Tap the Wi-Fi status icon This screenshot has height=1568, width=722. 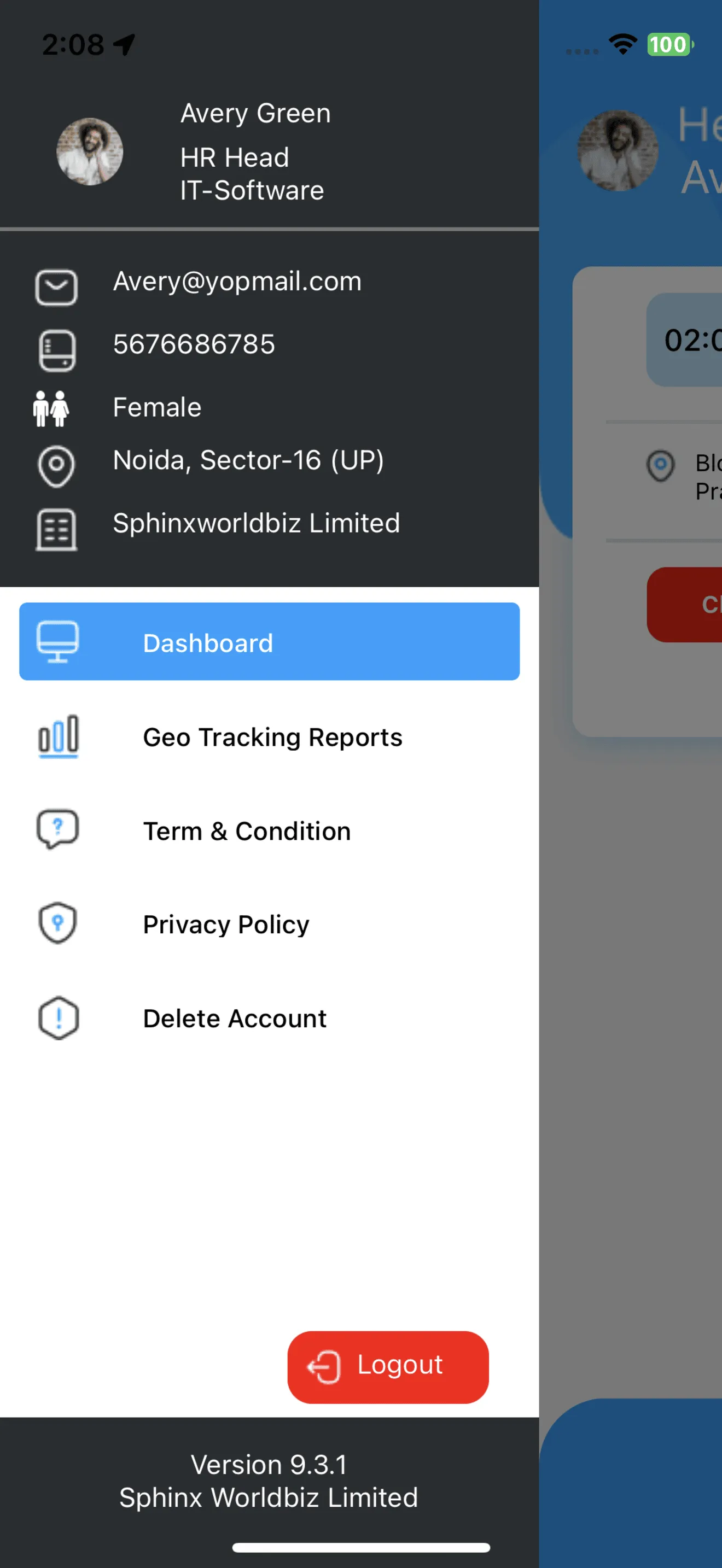pyautogui.click(x=623, y=44)
